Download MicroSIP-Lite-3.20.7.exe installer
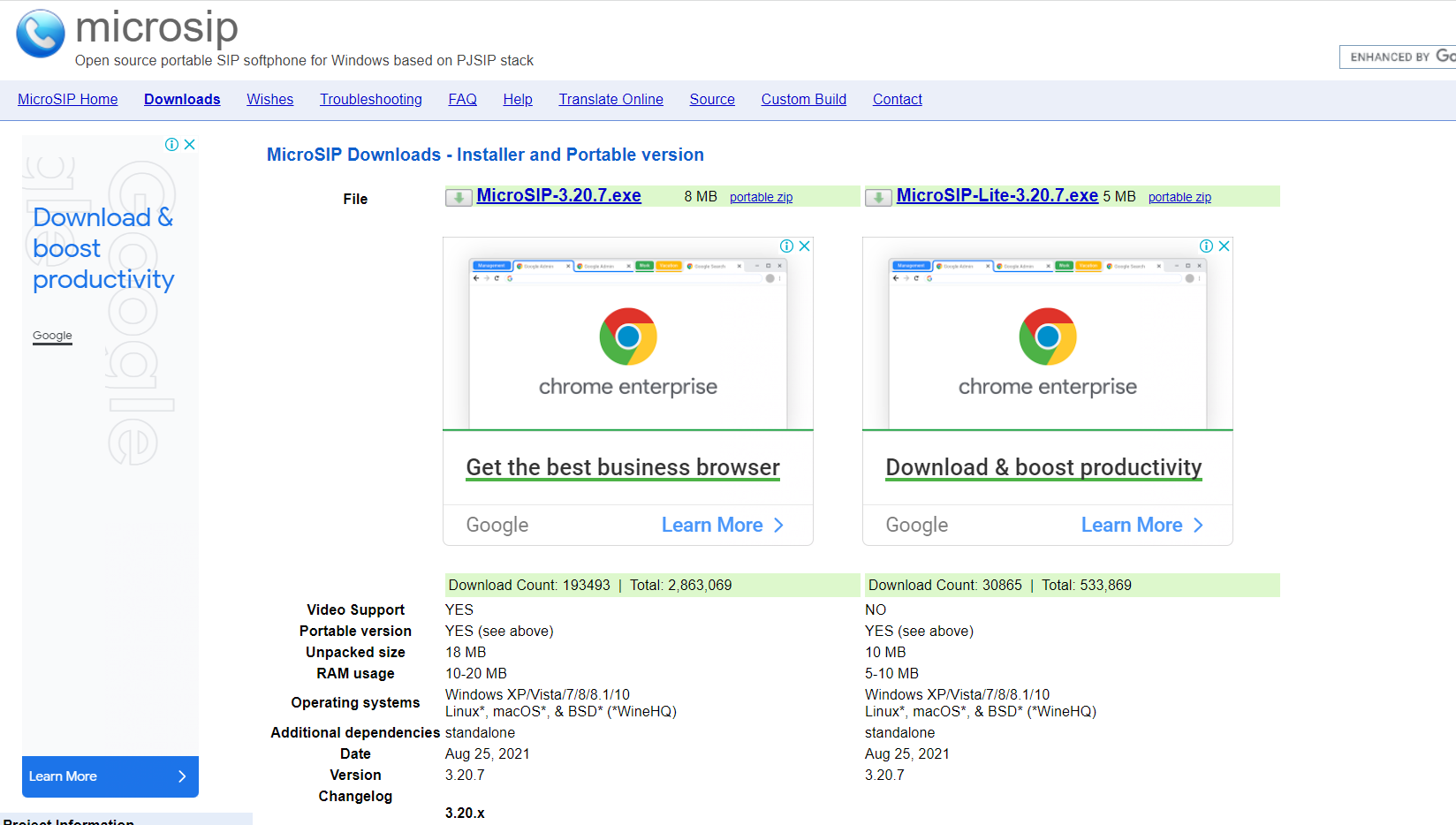 pos(997,195)
